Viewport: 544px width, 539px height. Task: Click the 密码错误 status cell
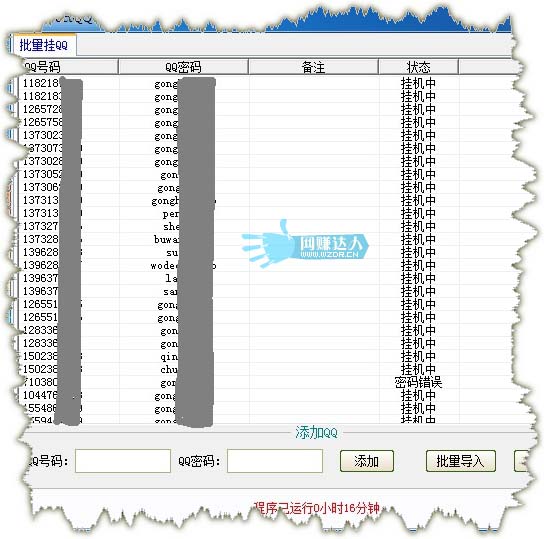418,383
